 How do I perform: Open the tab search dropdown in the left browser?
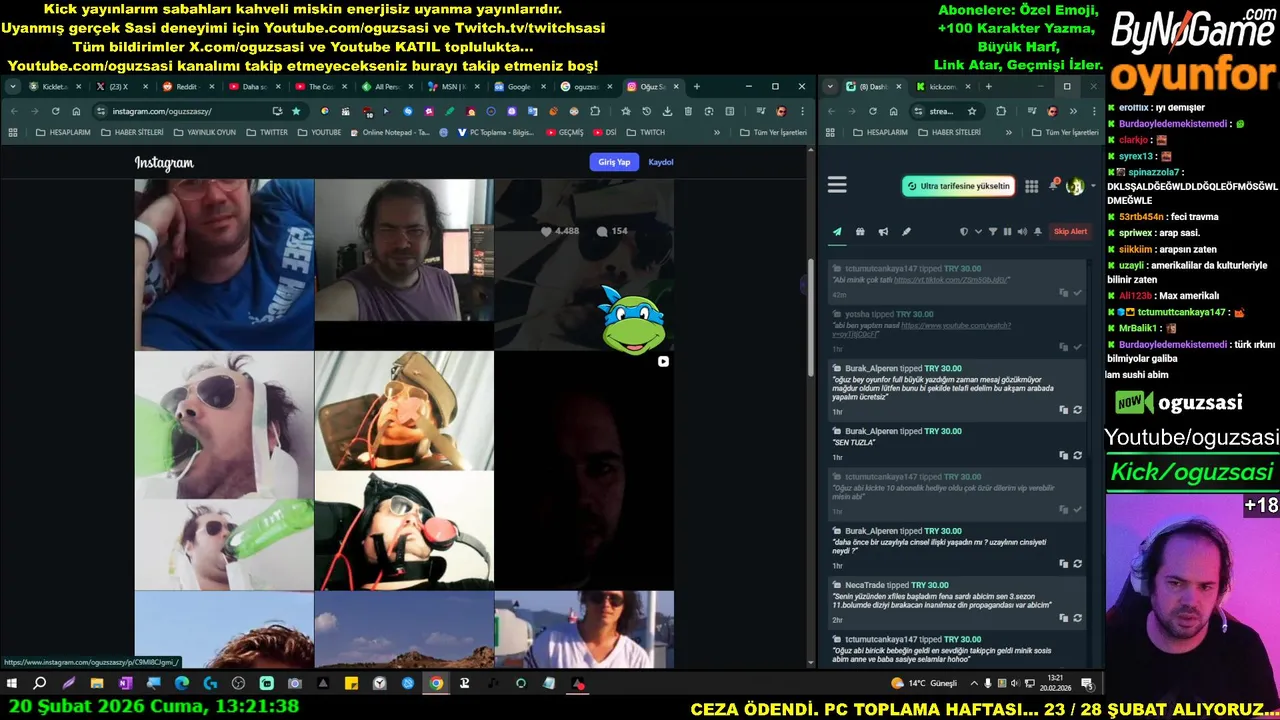pos(13,87)
